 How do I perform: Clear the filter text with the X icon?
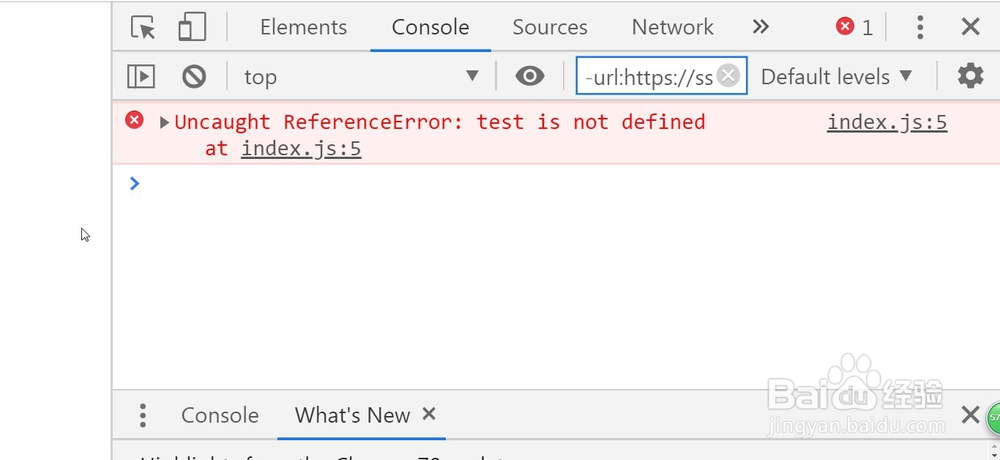coord(729,76)
